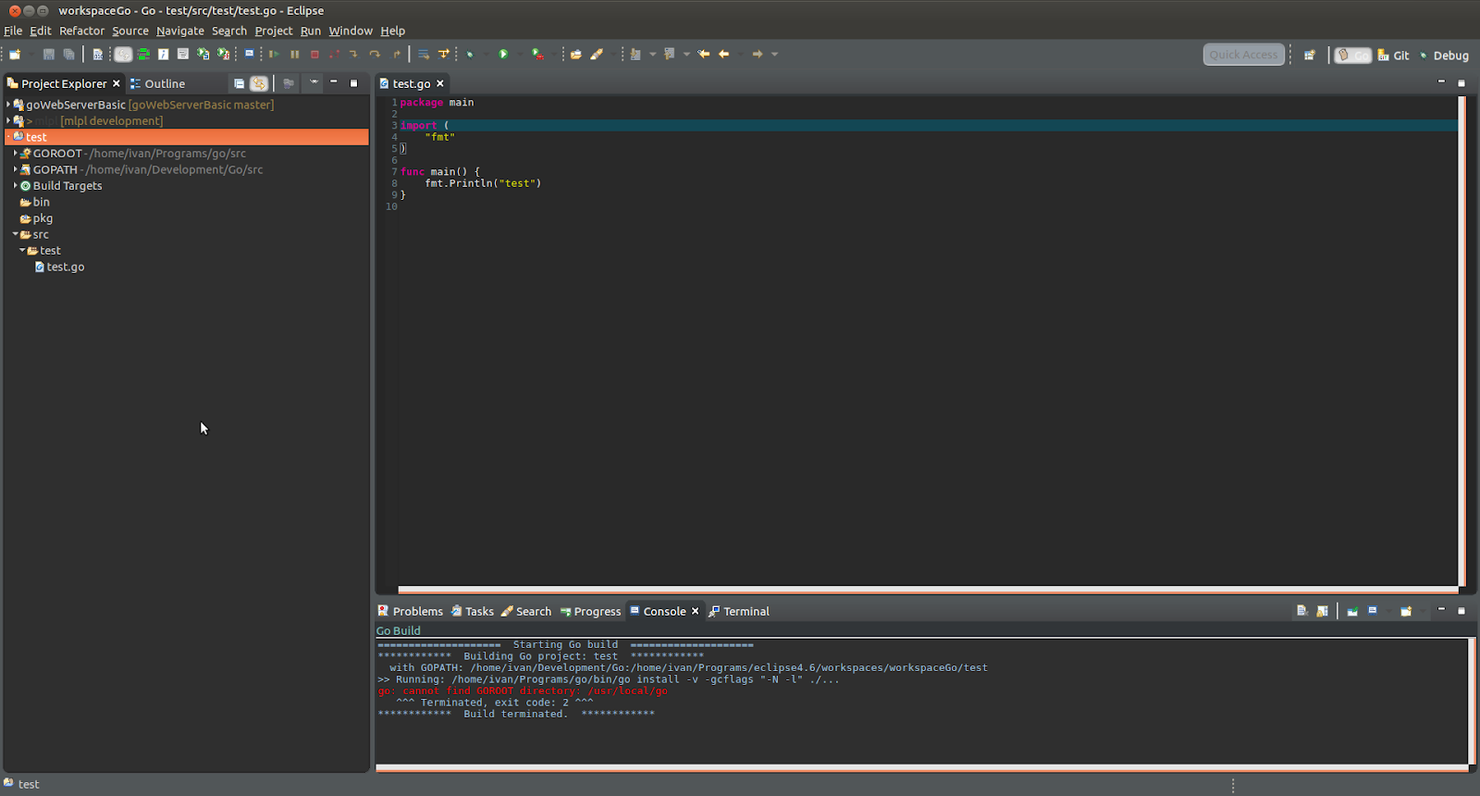Screen dimensions: 1480x796
Task: Clear the Go Build console output
Action: (1302, 610)
